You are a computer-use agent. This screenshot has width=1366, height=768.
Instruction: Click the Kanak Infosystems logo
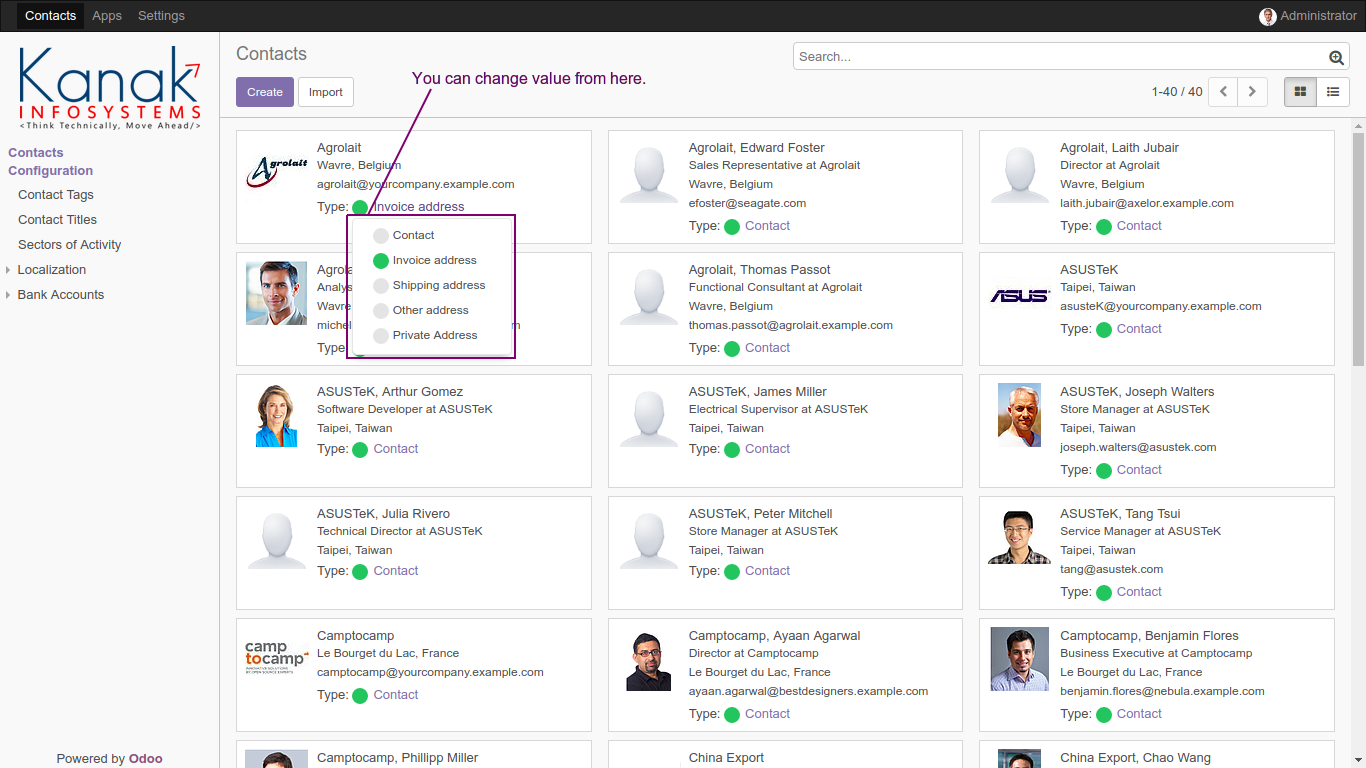point(110,88)
